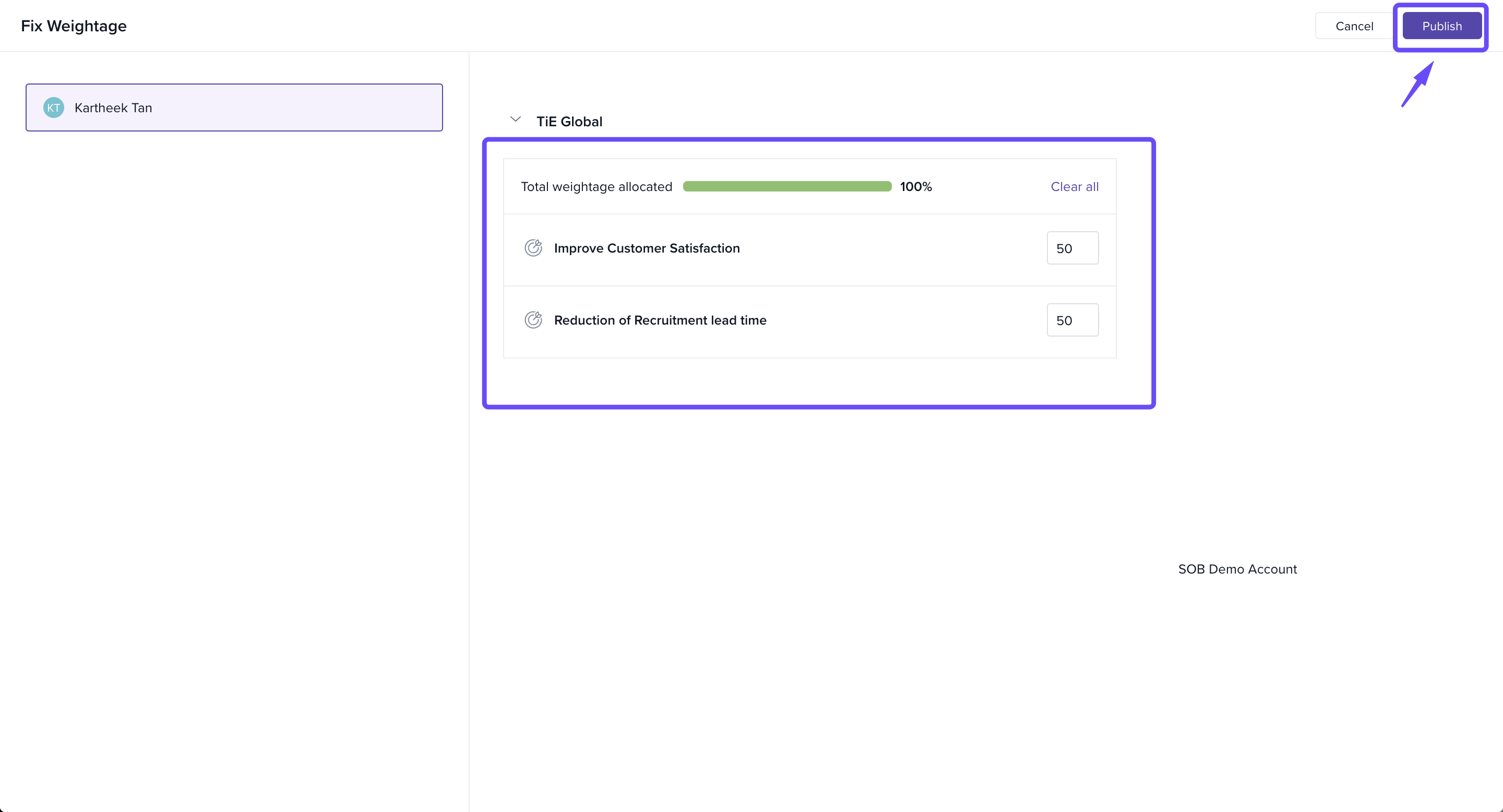
Task: Collapse the TiE Global section chevron
Action: (515, 120)
